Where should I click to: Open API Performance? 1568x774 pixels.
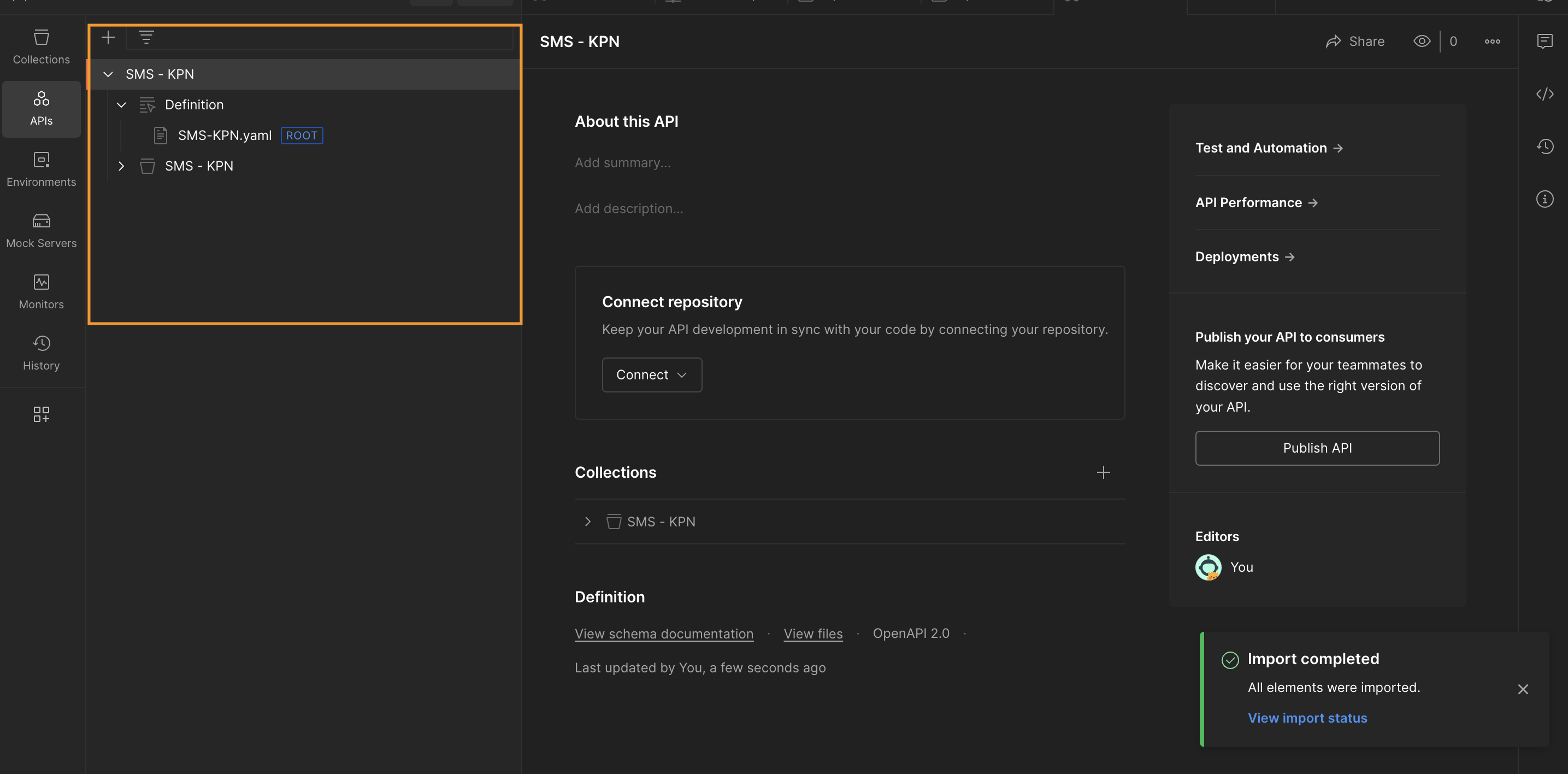(x=1257, y=203)
